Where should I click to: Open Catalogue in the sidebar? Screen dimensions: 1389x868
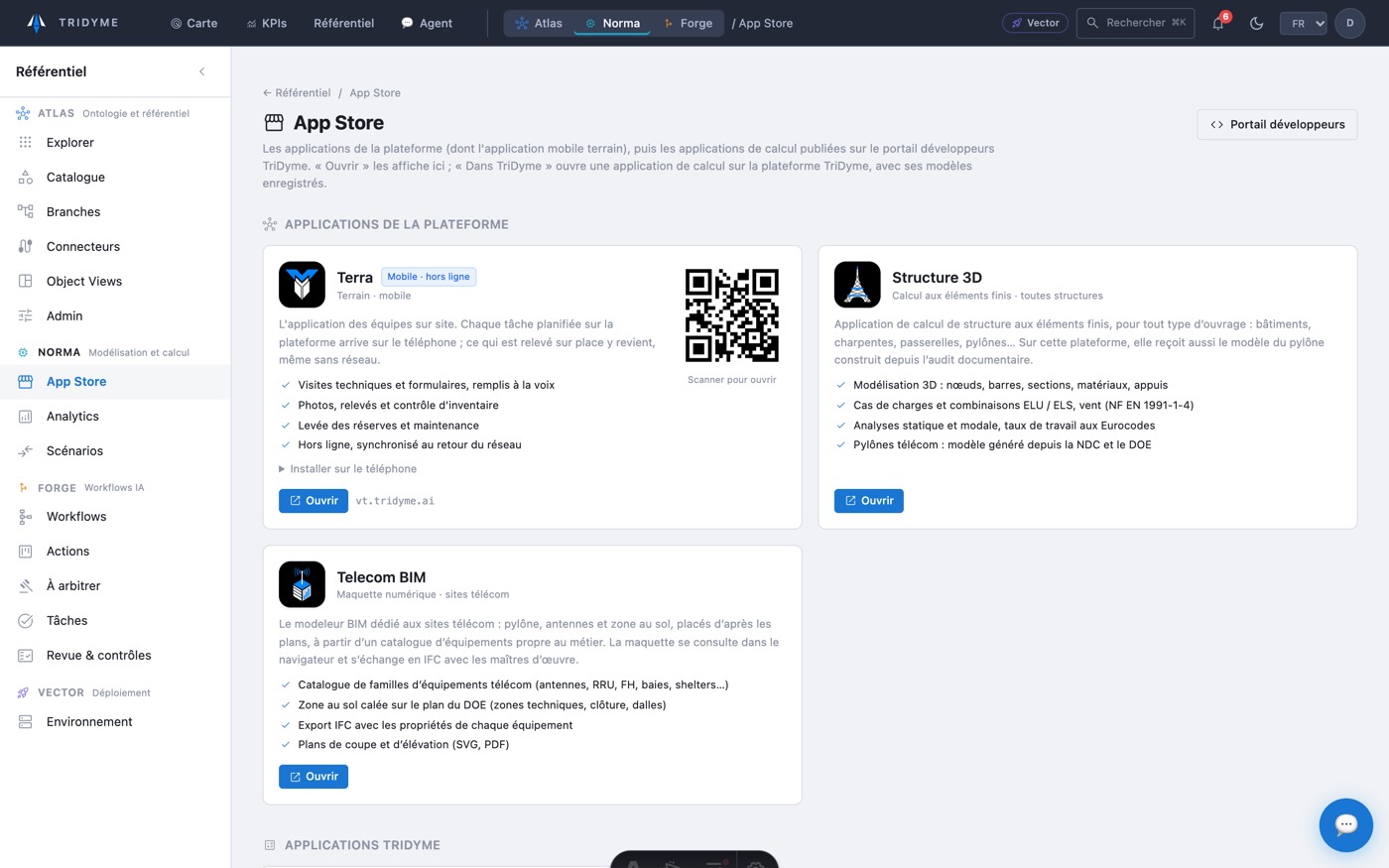click(115, 177)
